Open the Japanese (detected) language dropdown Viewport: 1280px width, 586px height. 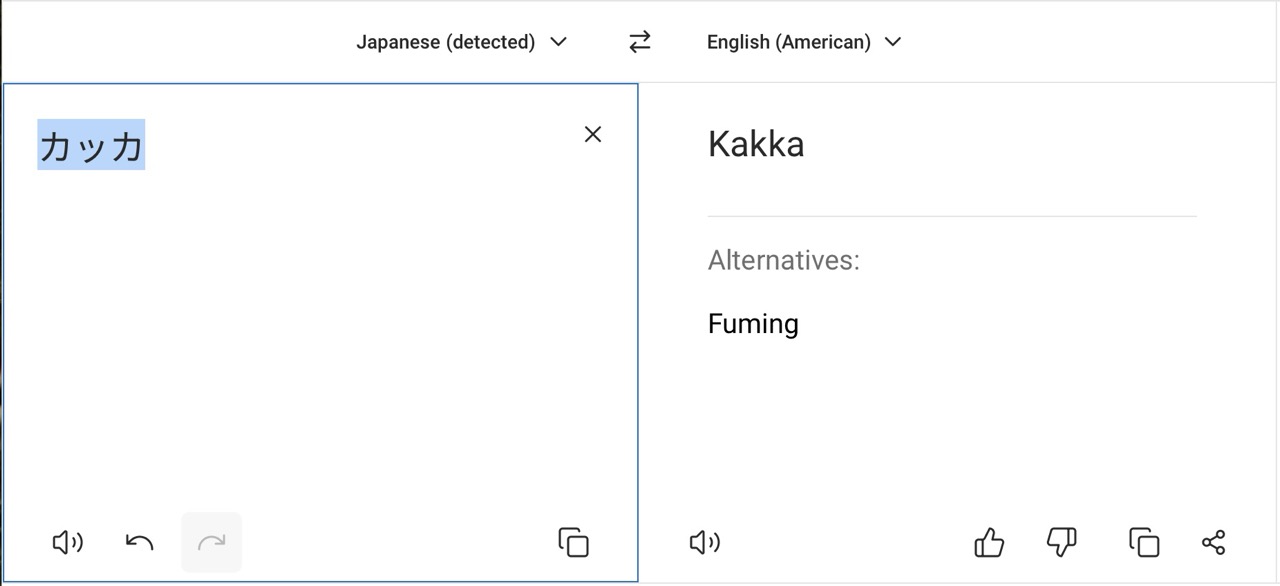pyautogui.click(x=446, y=42)
